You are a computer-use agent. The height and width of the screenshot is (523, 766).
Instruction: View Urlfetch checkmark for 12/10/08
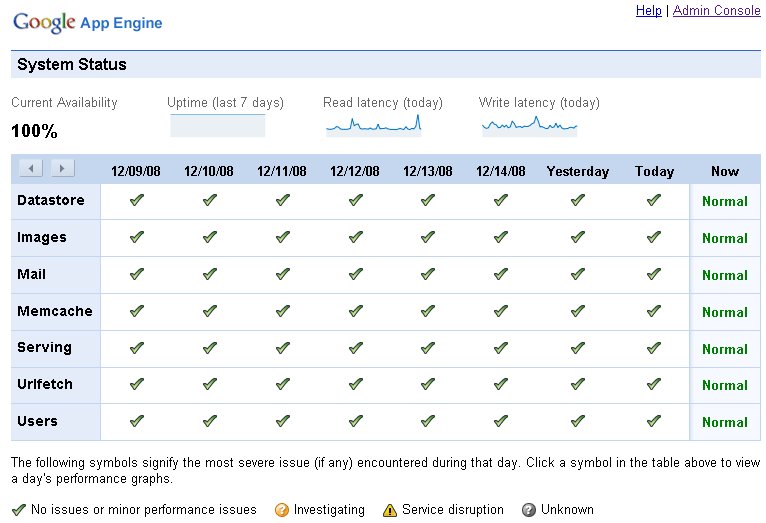click(209, 384)
